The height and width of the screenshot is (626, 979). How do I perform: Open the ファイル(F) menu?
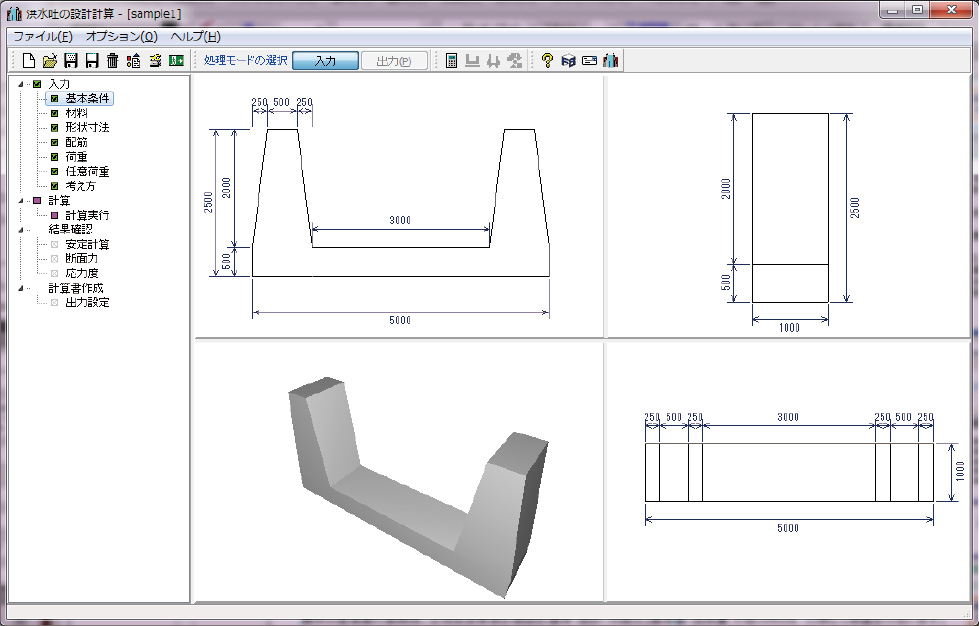point(43,36)
